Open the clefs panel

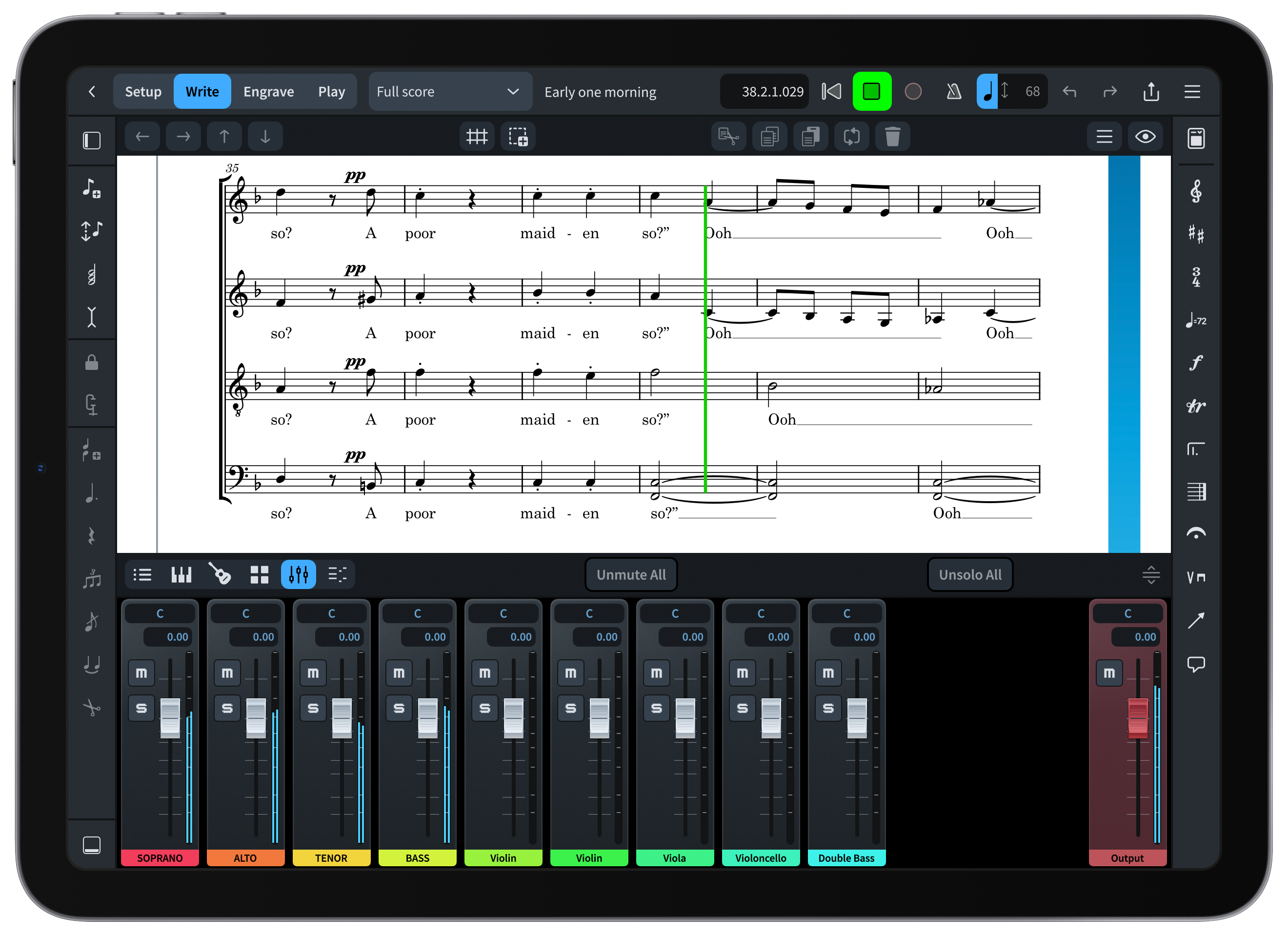[x=1195, y=191]
